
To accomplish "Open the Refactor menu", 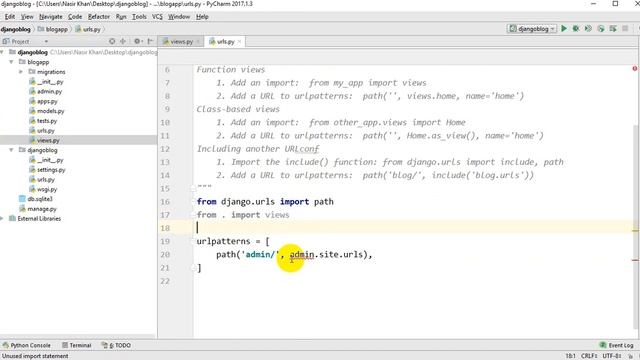I will tap(99, 17).
